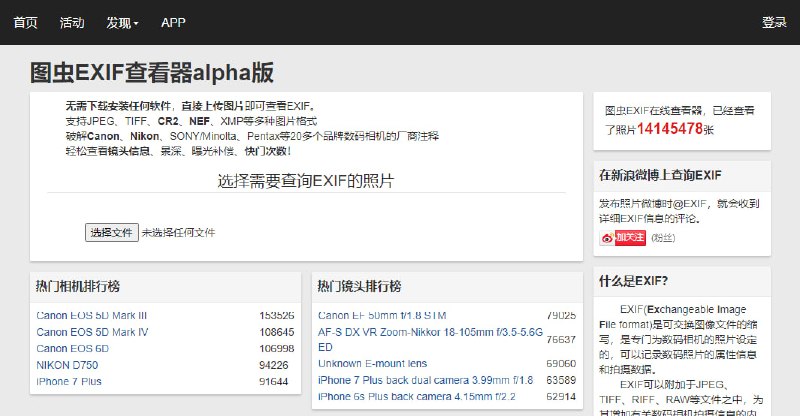Expand the 发现 dropdown menu
Viewport: 800px width, 416px height.
[122, 23]
